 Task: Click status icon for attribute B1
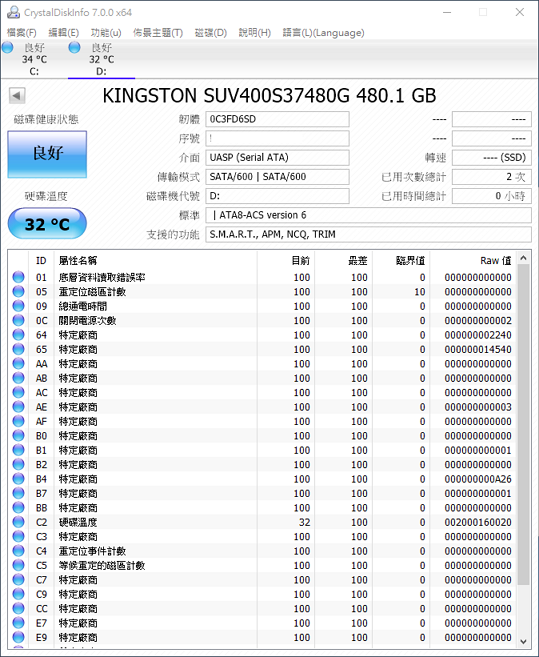tap(18, 450)
